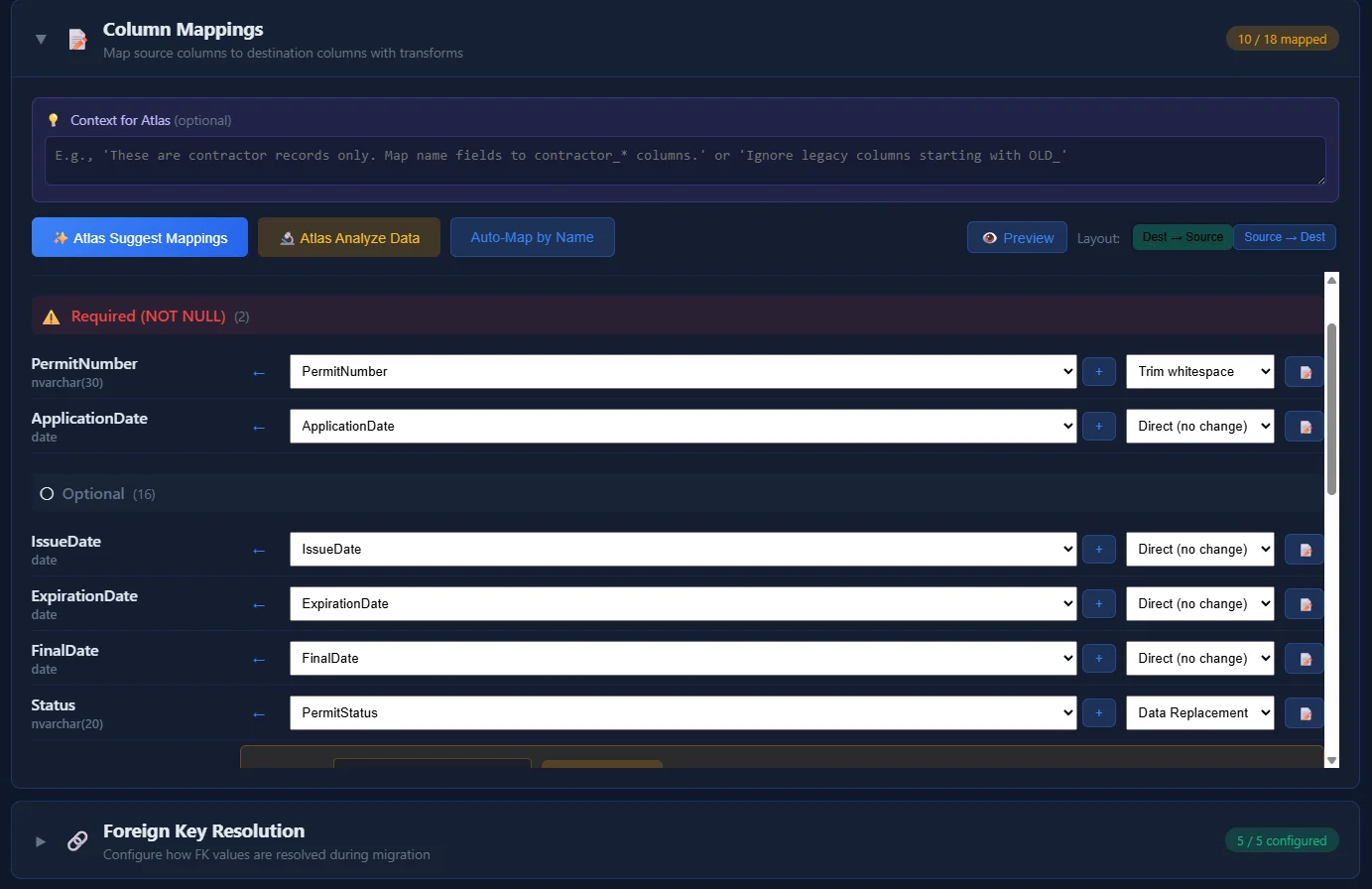Click the circle icon beside the Optional section
Image resolution: width=1372 pixels, height=889 pixels.
pos(46,493)
